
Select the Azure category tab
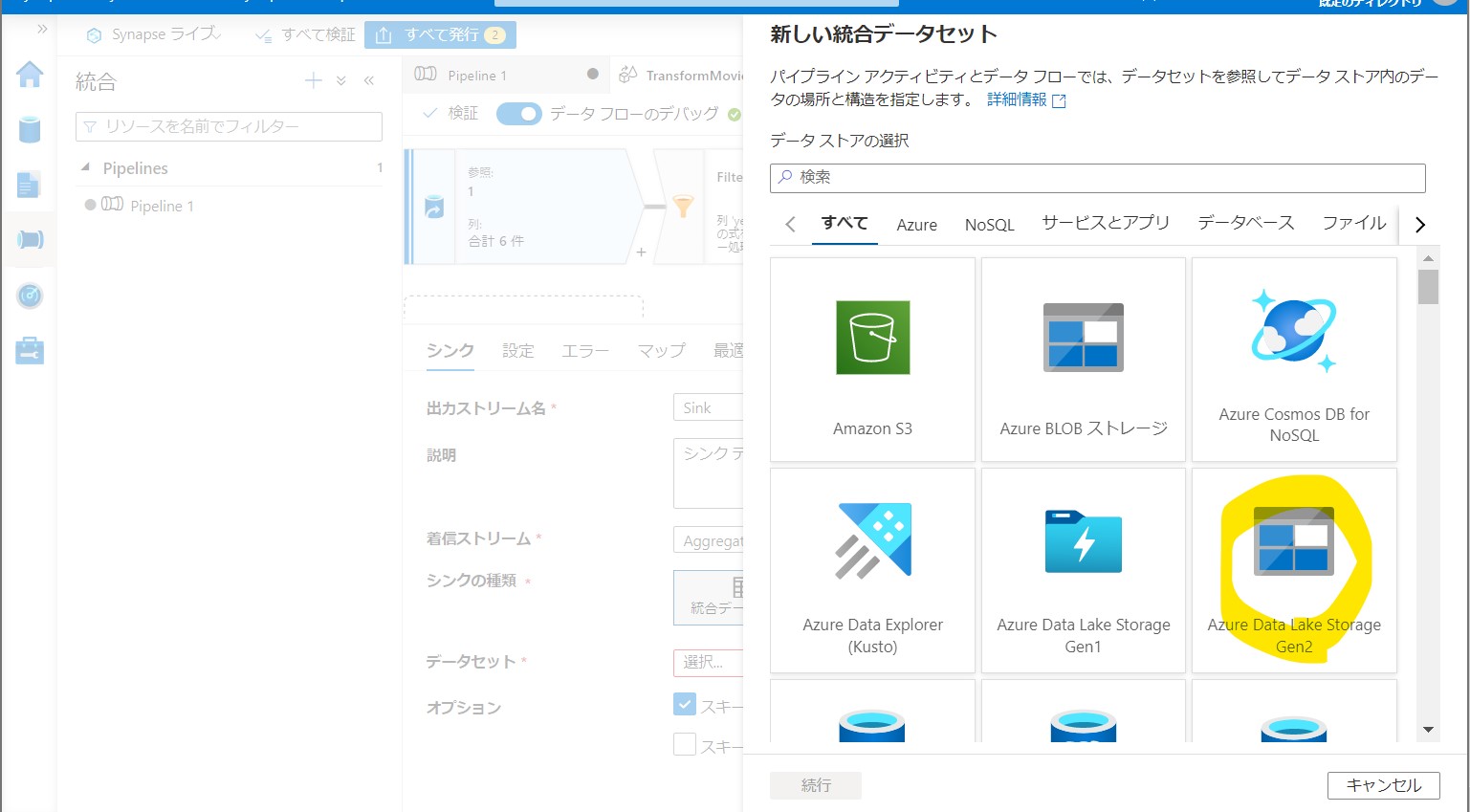pos(916,225)
